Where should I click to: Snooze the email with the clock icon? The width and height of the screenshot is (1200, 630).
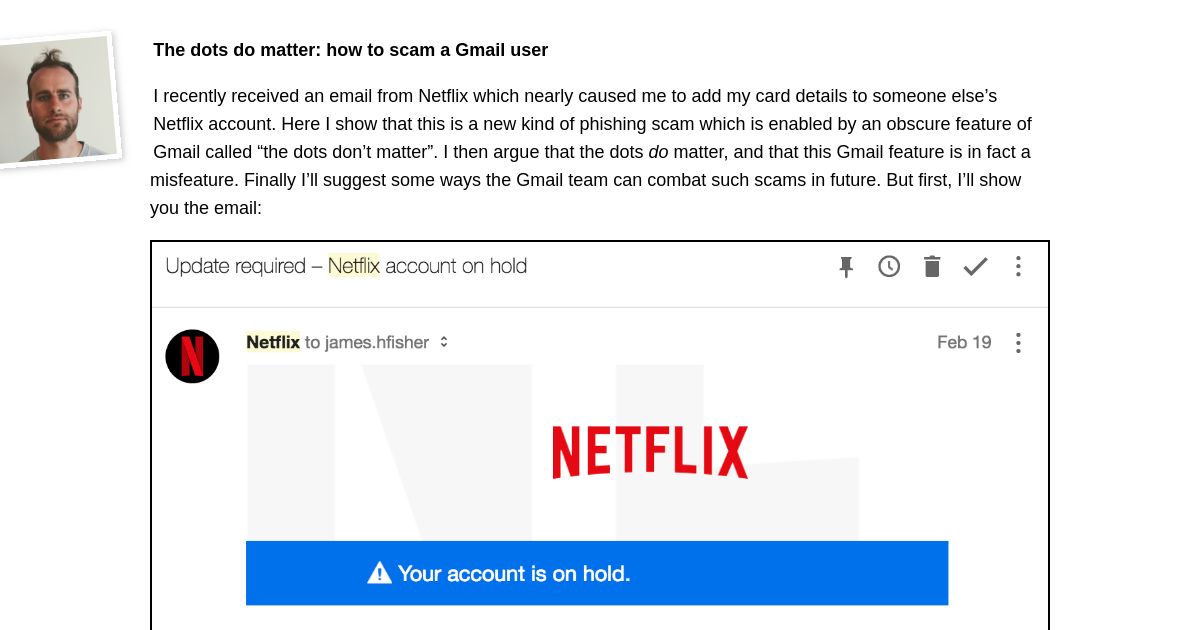tap(889, 266)
